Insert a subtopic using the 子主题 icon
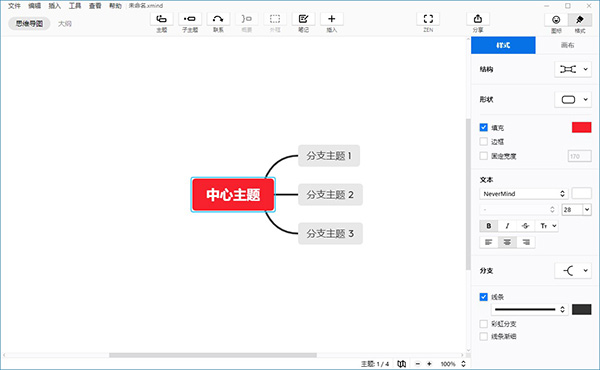 (x=190, y=19)
